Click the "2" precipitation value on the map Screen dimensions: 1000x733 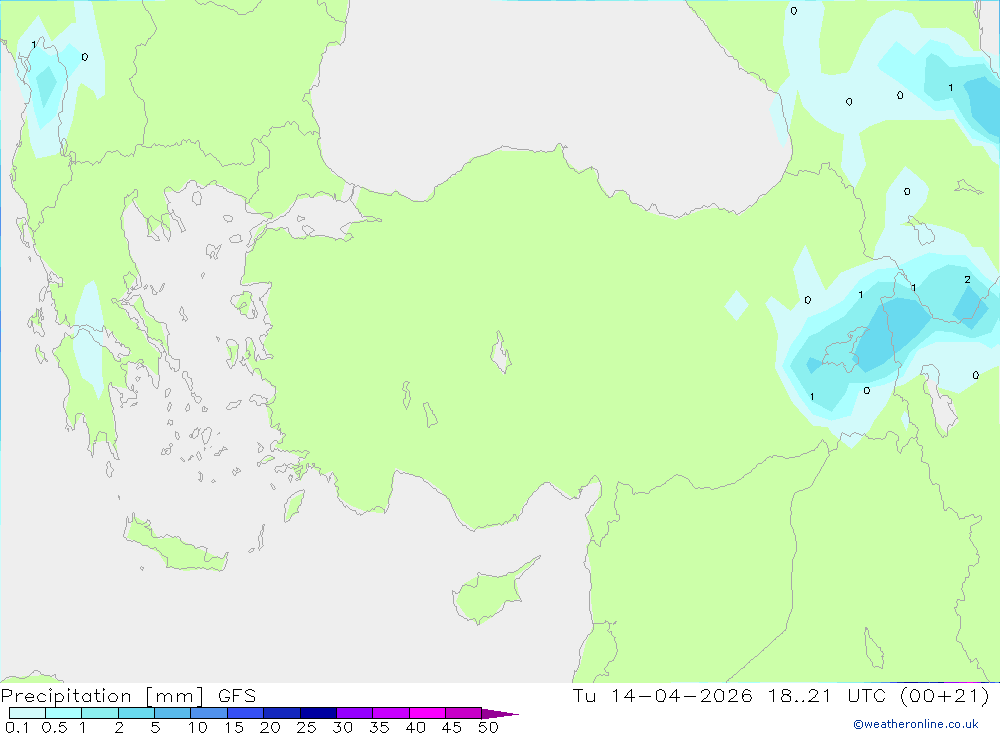pos(967,279)
